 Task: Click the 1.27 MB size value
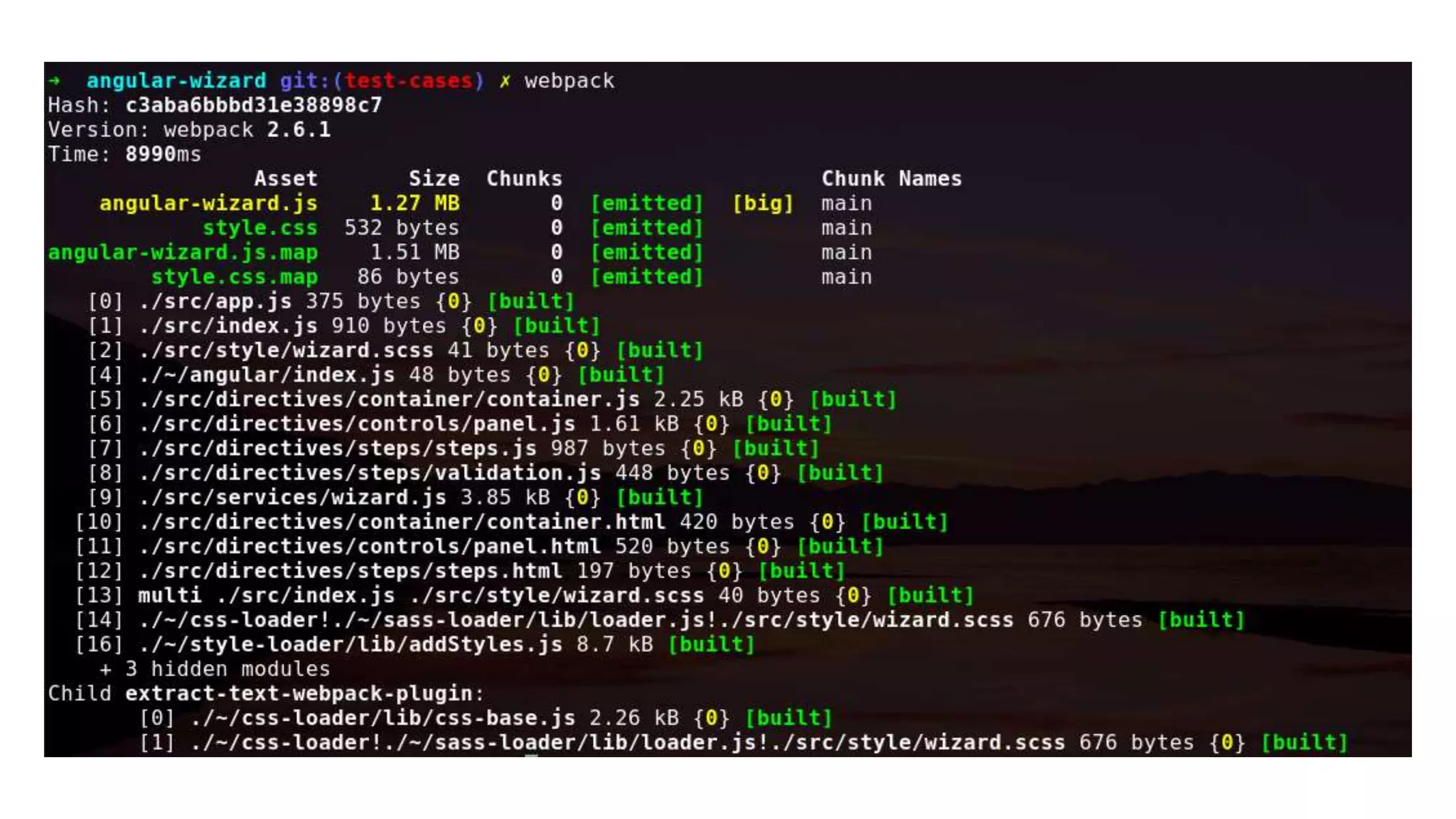[414, 203]
